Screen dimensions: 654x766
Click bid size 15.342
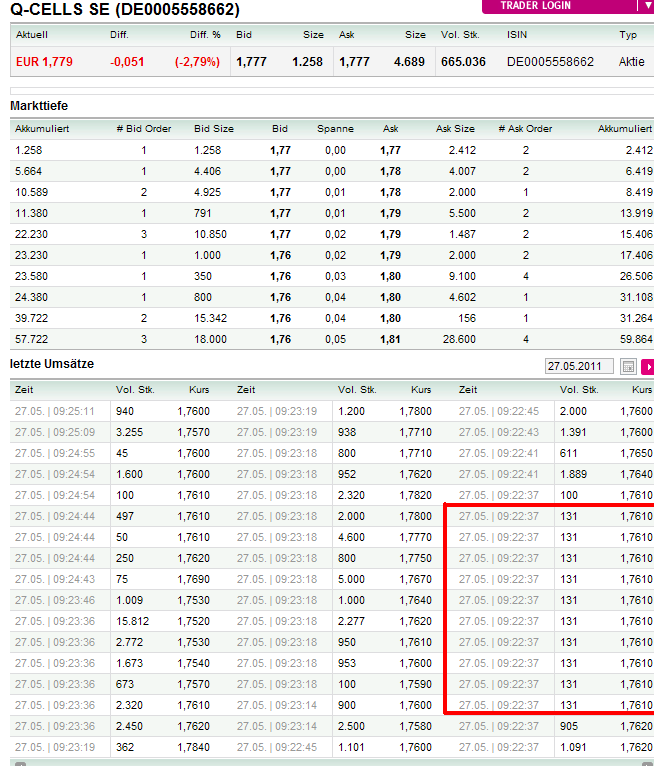pos(211,319)
